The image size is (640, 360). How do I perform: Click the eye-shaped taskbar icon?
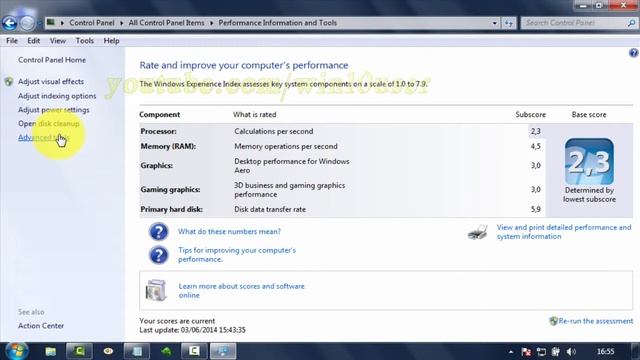point(108,351)
